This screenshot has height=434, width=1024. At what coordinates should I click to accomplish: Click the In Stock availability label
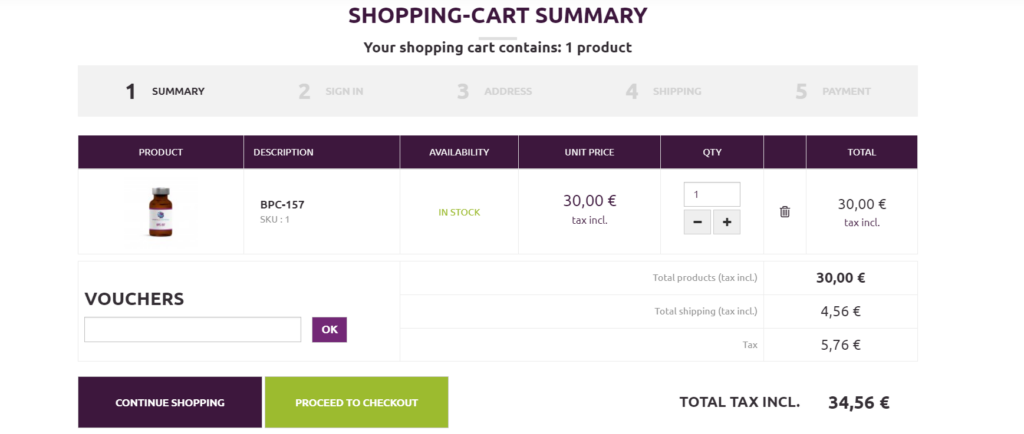(459, 212)
